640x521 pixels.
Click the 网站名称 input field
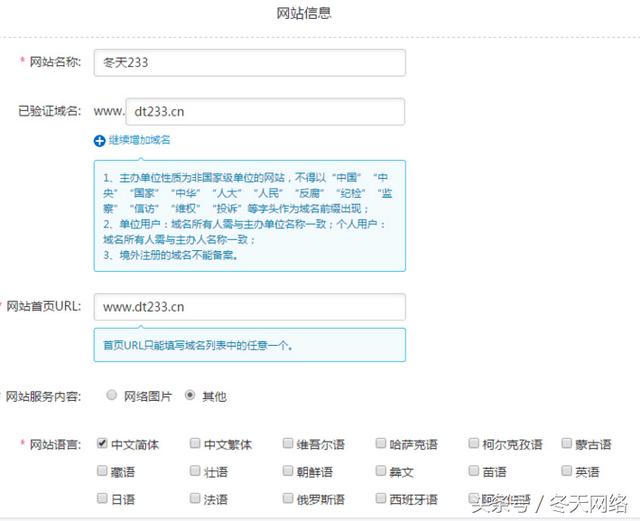point(249,62)
